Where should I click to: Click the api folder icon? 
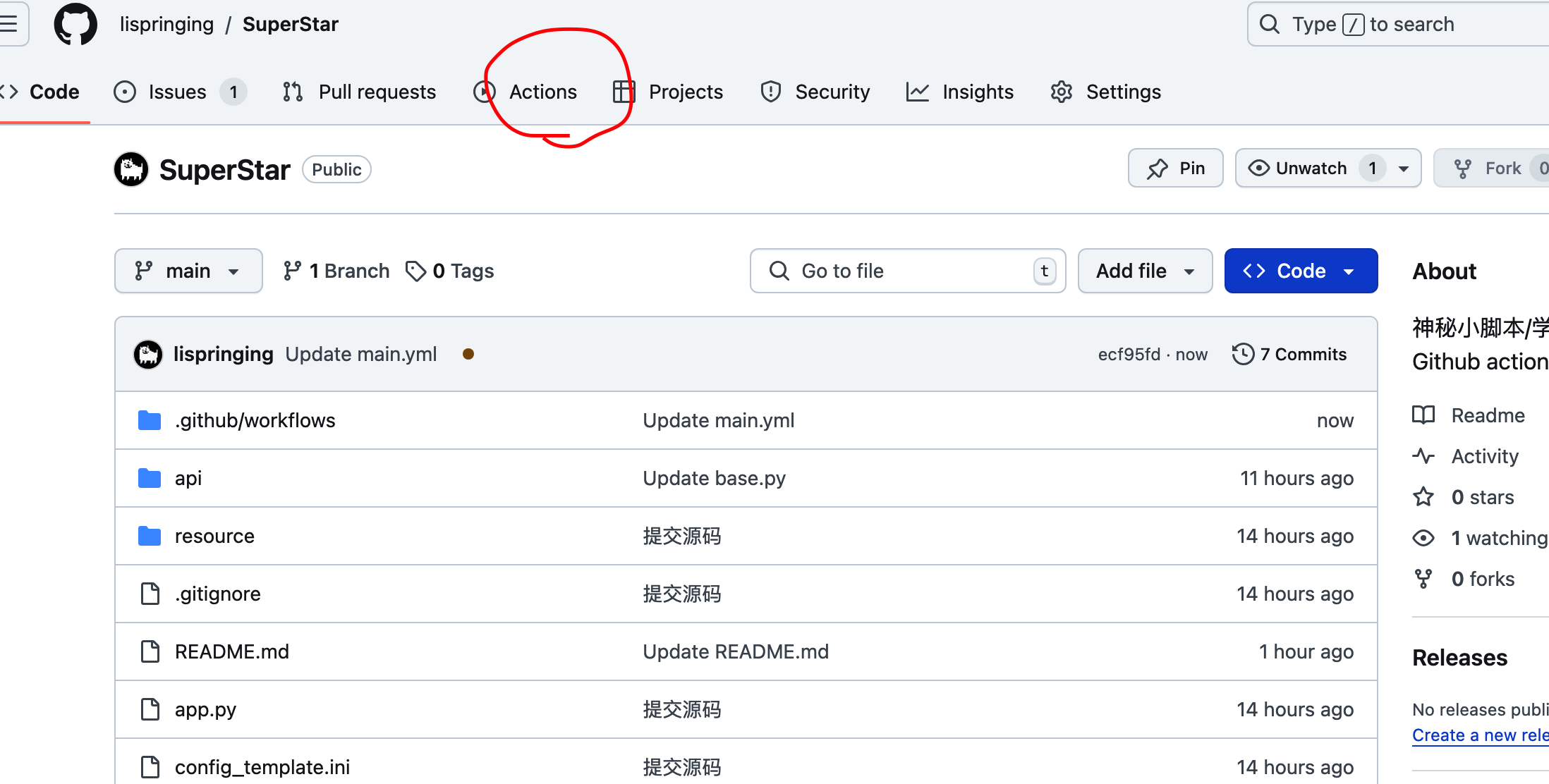150,478
